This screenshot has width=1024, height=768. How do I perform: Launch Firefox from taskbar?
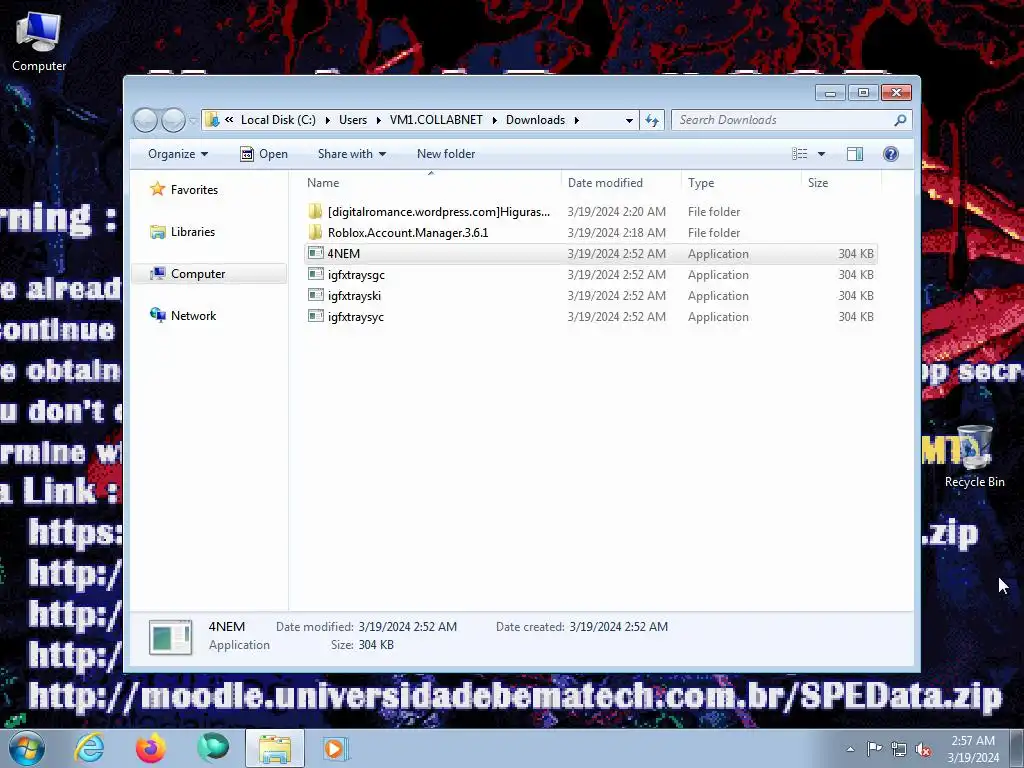[x=151, y=748]
